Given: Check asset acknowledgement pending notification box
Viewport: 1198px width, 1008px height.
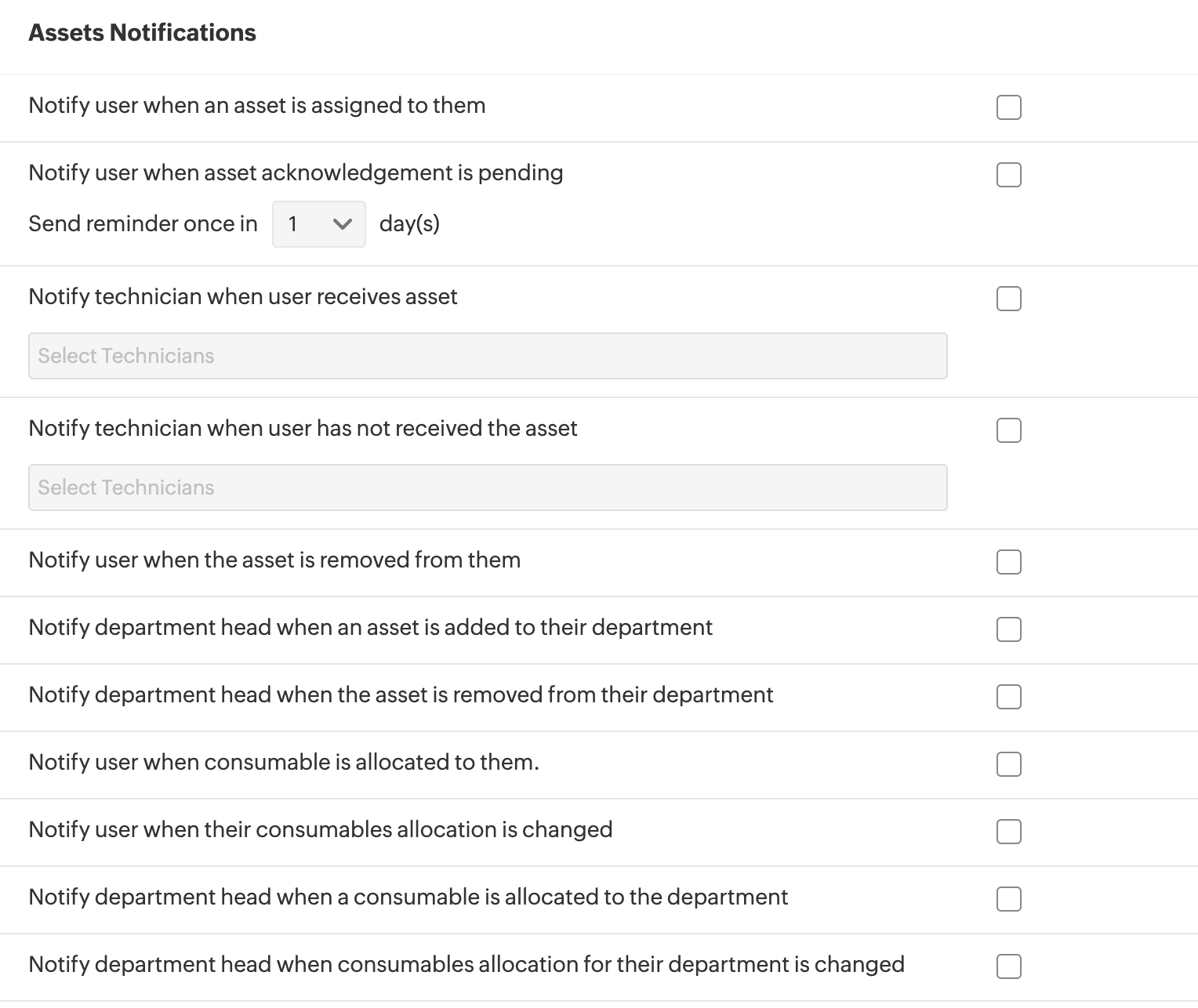Looking at the screenshot, I should pyautogui.click(x=1008, y=175).
